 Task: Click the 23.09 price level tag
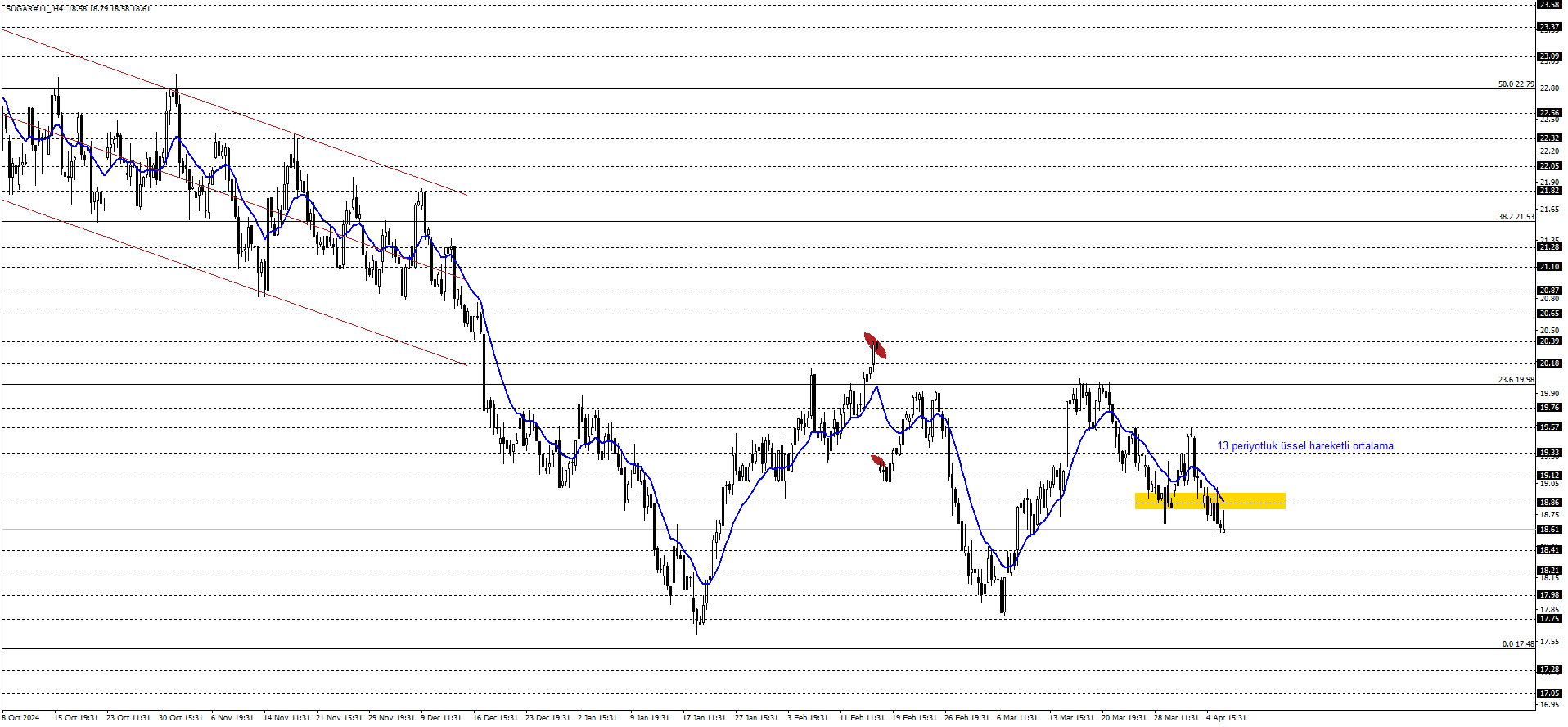click(x=1549, y=56)
